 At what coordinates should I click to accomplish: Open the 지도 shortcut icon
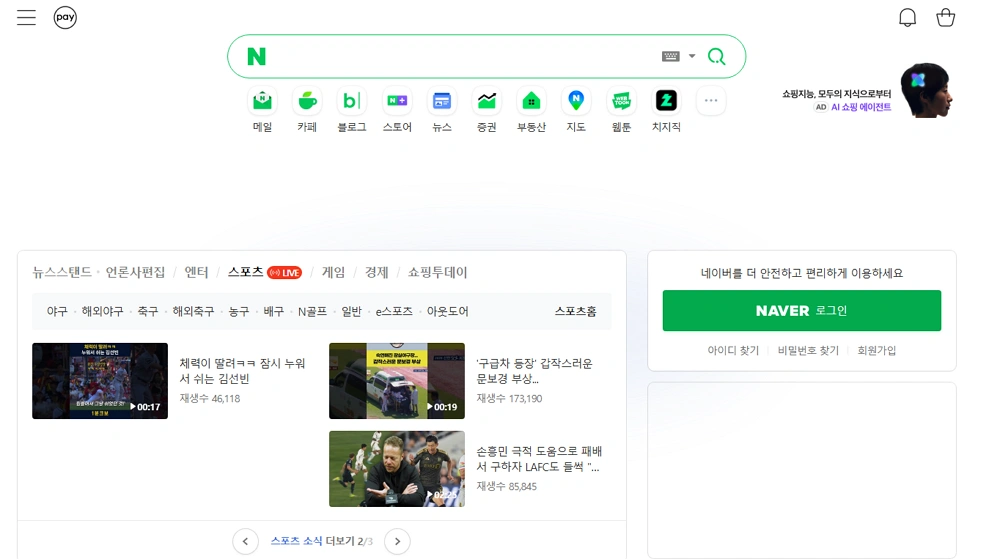pyautogui.click(x=576, y=101)
